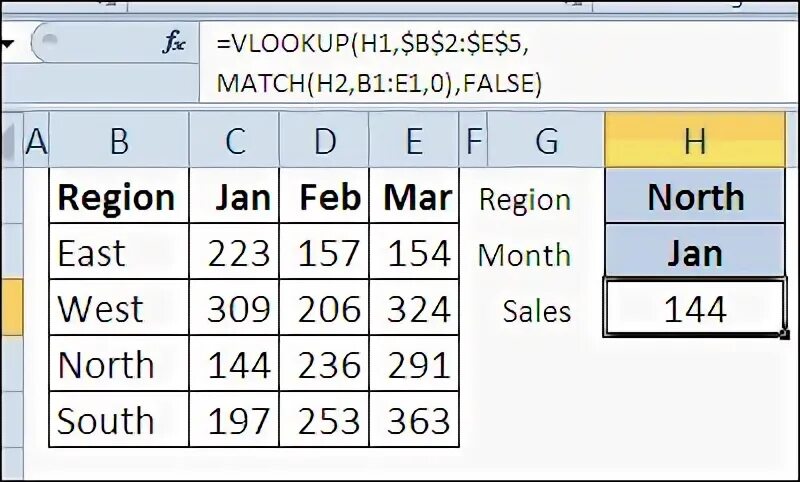Select the Sales result cell showing 144
Viewport: 800px width, 482px height.
(695, 308)
